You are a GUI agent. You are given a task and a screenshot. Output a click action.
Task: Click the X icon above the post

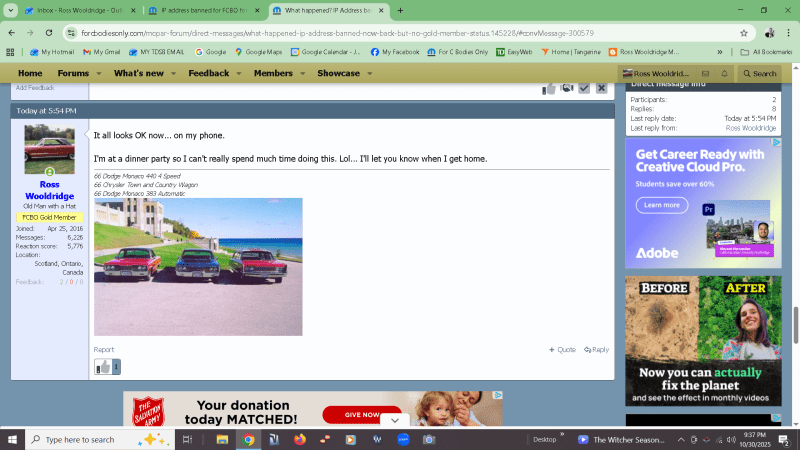click(x=601, y=88)
